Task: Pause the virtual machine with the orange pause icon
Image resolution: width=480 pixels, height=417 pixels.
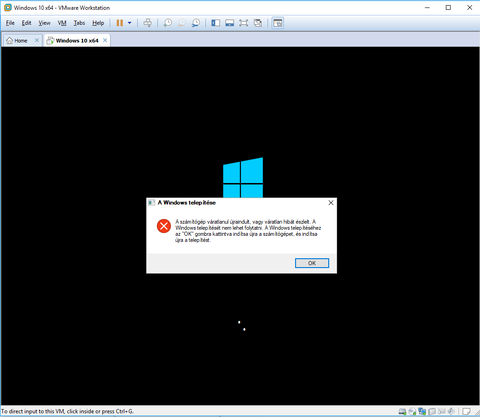Action: coord(120,23)
